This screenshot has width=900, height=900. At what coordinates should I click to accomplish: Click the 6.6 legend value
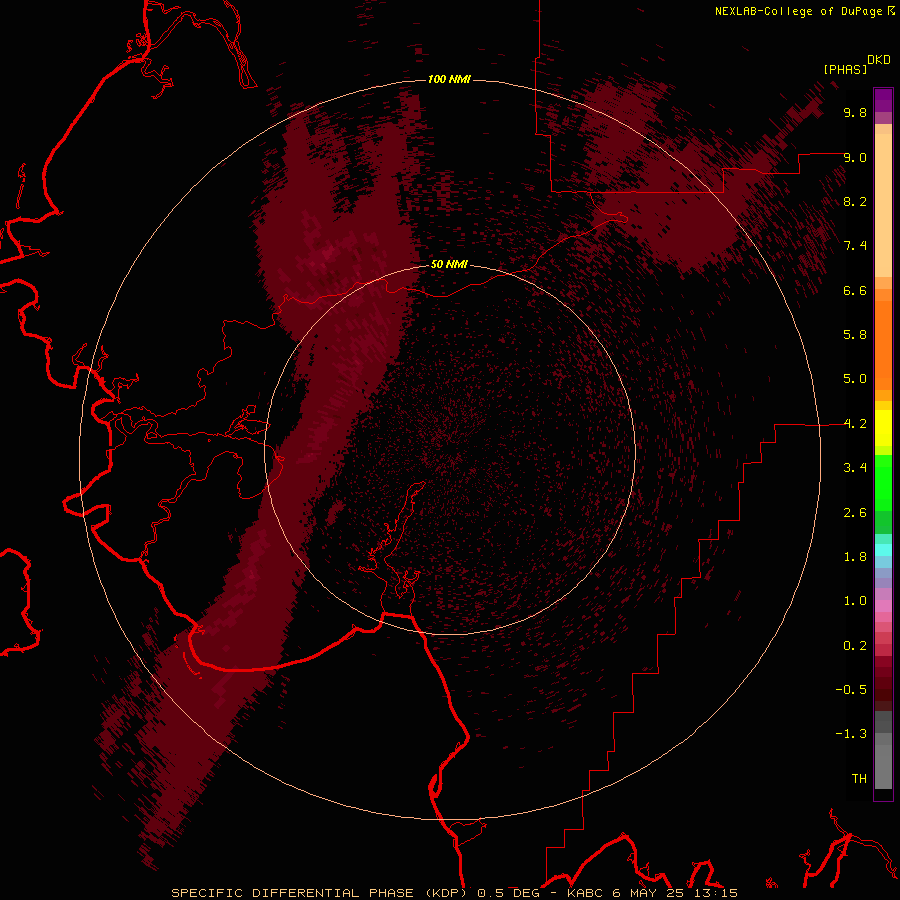855,290
